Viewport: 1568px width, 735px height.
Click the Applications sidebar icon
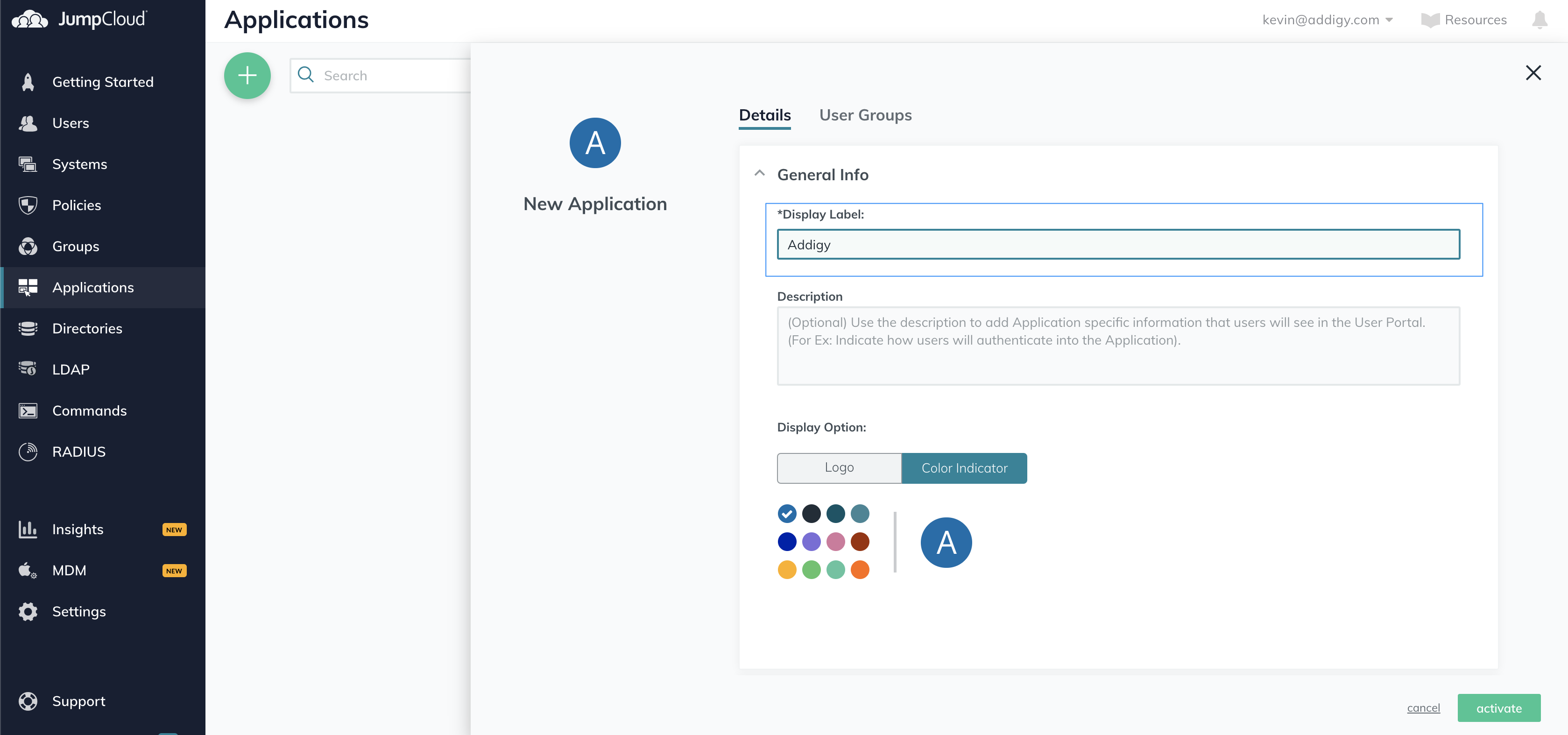click(28, 288)
